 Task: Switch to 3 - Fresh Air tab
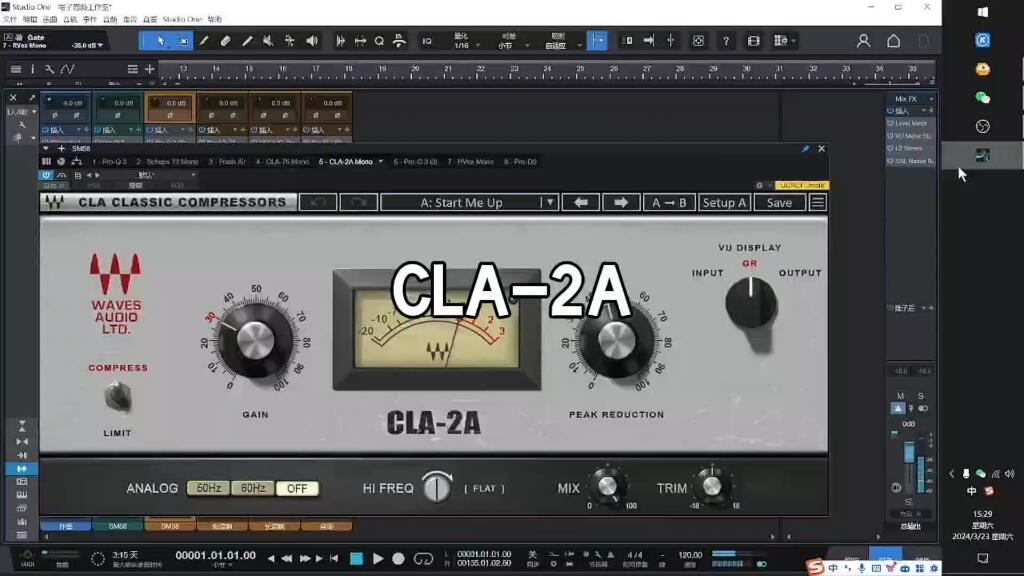227,162
